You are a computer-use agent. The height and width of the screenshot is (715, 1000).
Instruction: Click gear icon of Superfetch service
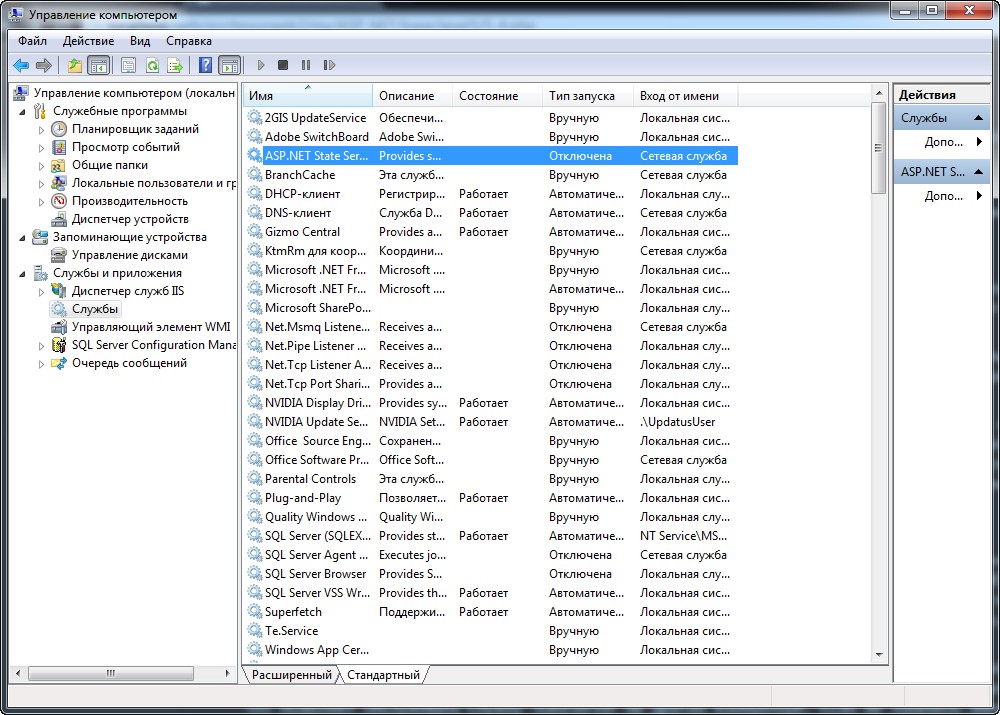(x=254, y=612)
